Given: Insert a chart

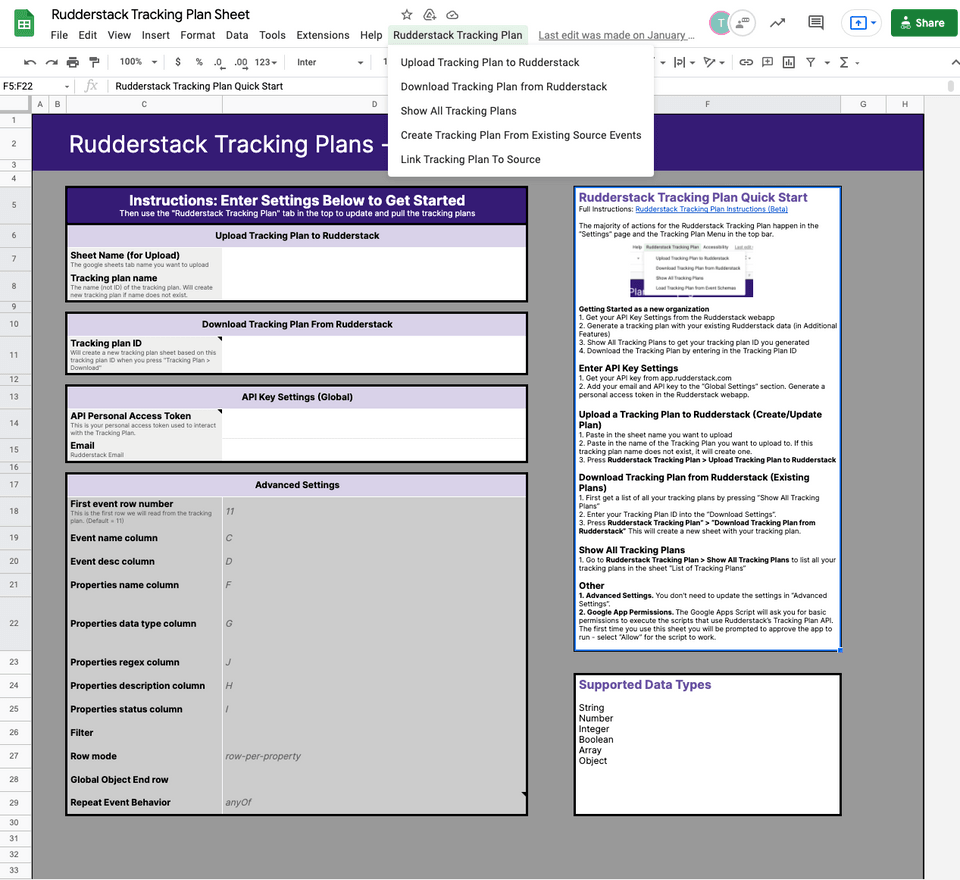Looking at the screenshot, I should [789, 62].
